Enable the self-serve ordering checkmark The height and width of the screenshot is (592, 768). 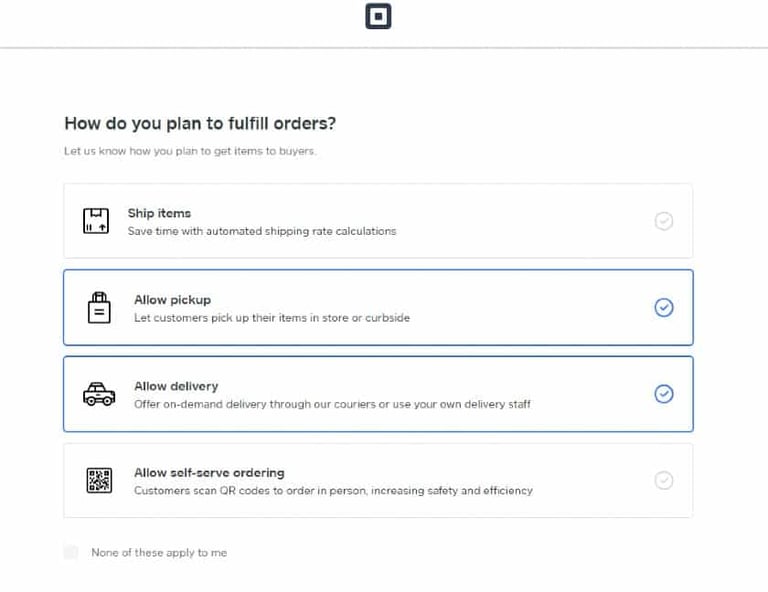click(x=663, y=480)
